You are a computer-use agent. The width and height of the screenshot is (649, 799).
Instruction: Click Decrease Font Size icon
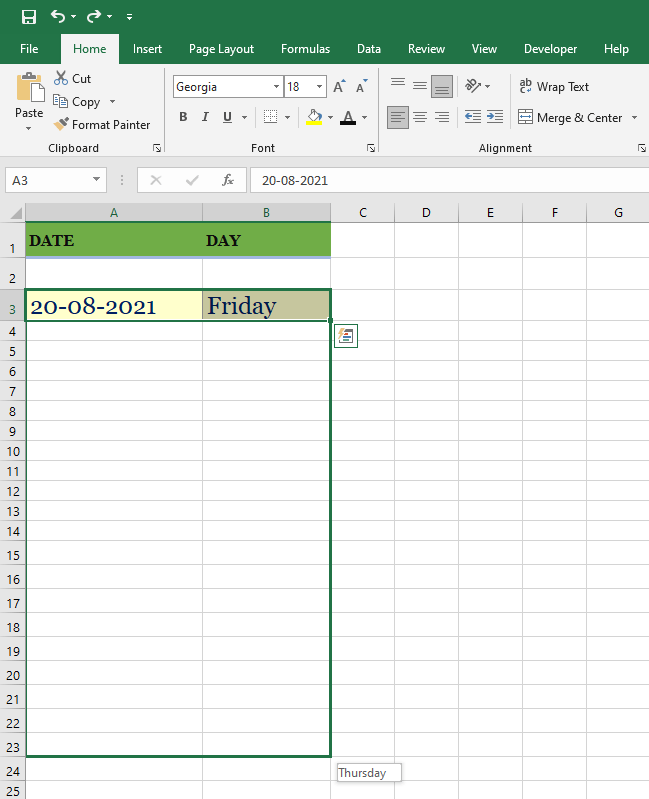tap(361, 87)
